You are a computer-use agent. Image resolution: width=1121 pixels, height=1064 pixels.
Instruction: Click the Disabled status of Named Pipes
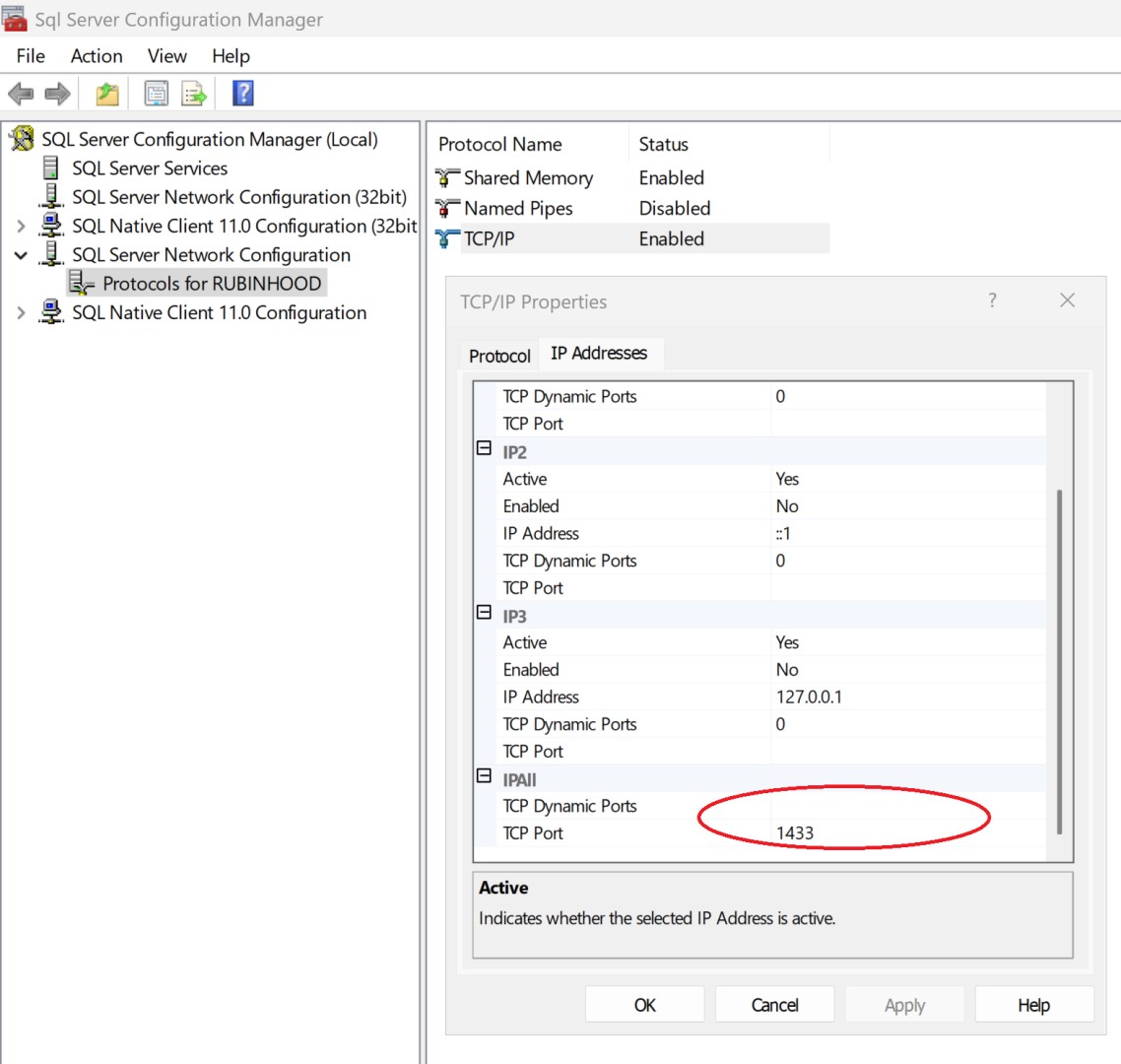click(674, 208)
